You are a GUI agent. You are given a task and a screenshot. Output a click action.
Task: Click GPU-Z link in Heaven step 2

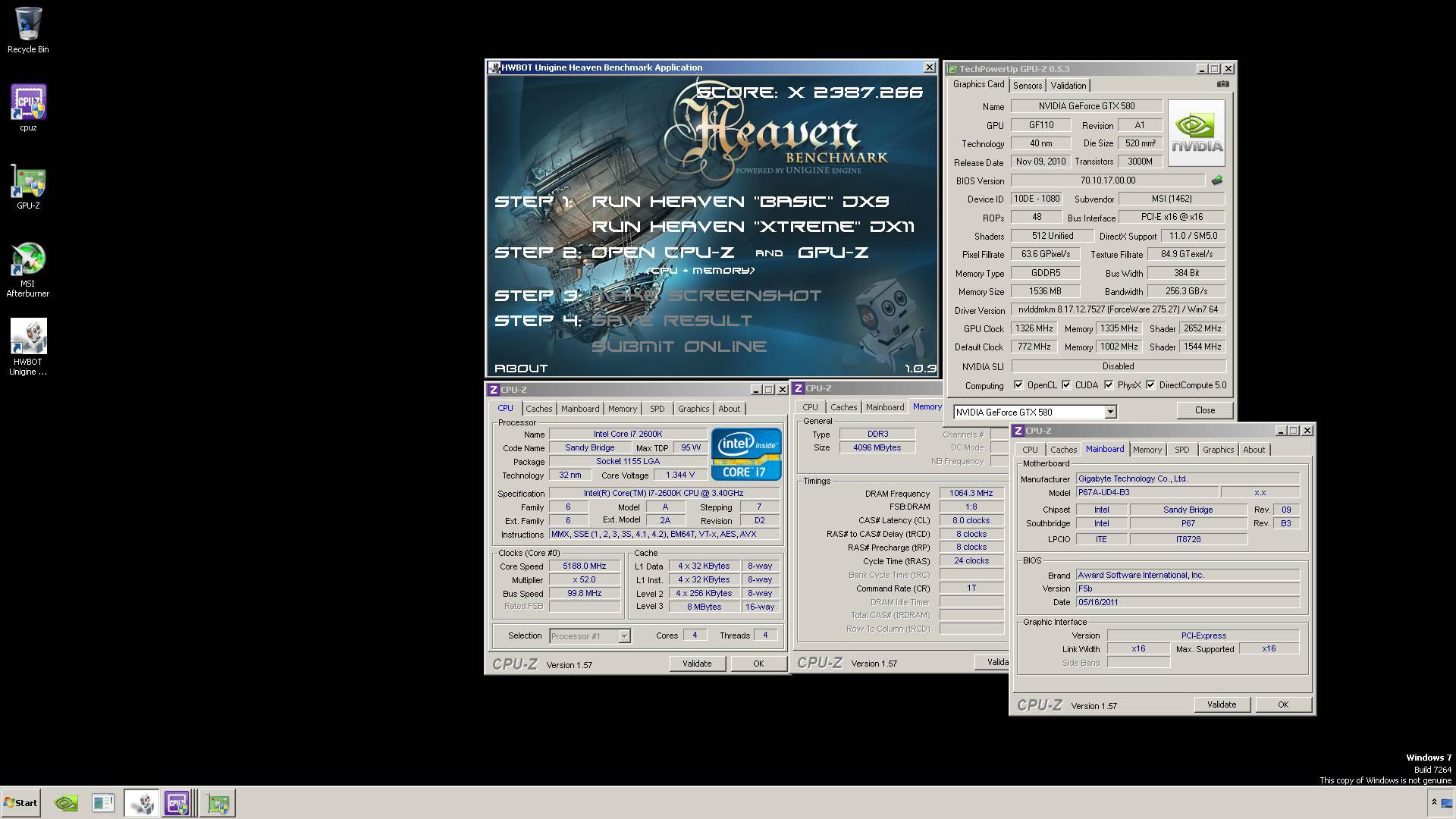[833, 253]
